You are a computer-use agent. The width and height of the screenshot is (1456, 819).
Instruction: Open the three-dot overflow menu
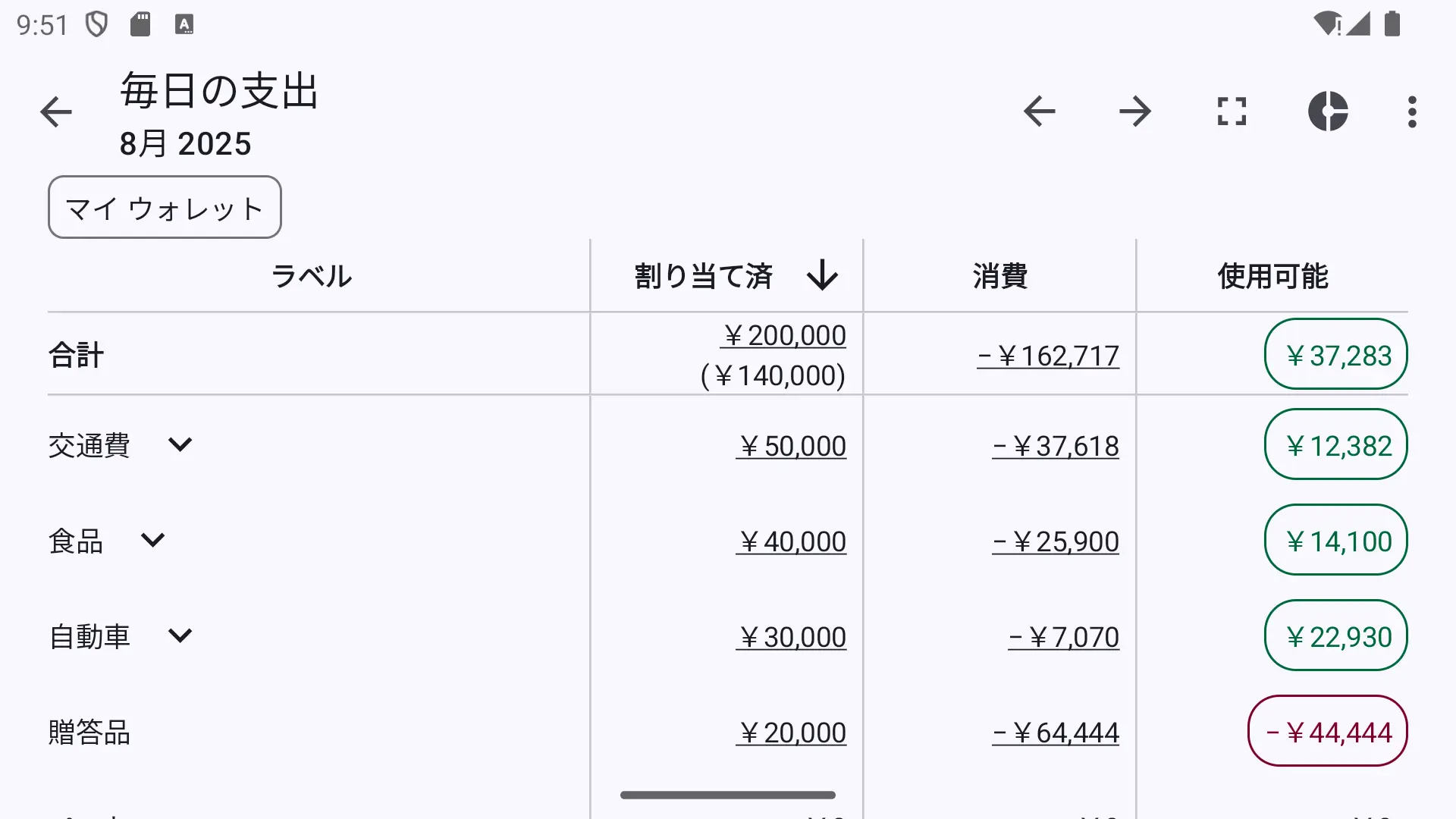[1412, 111]
